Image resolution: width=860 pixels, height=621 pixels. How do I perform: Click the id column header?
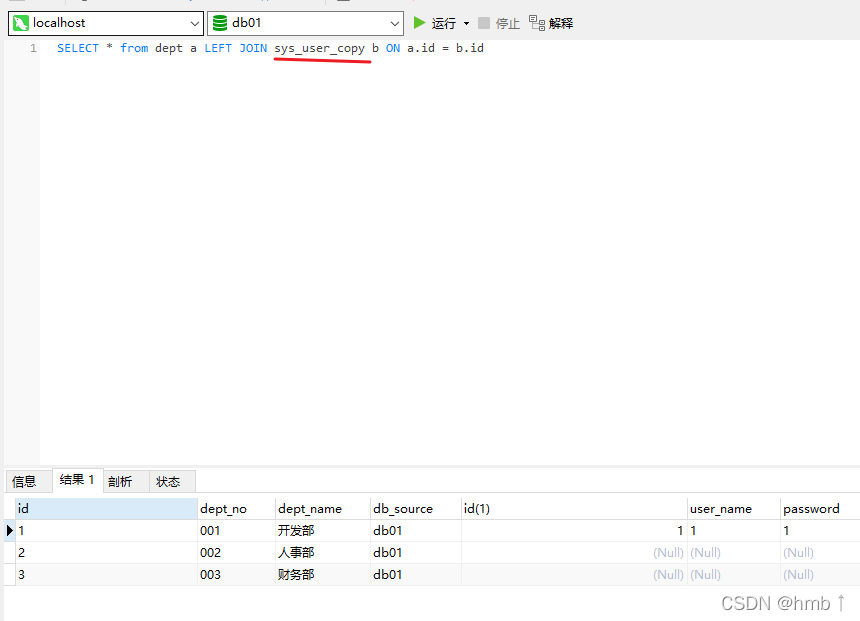click(106, 509)
